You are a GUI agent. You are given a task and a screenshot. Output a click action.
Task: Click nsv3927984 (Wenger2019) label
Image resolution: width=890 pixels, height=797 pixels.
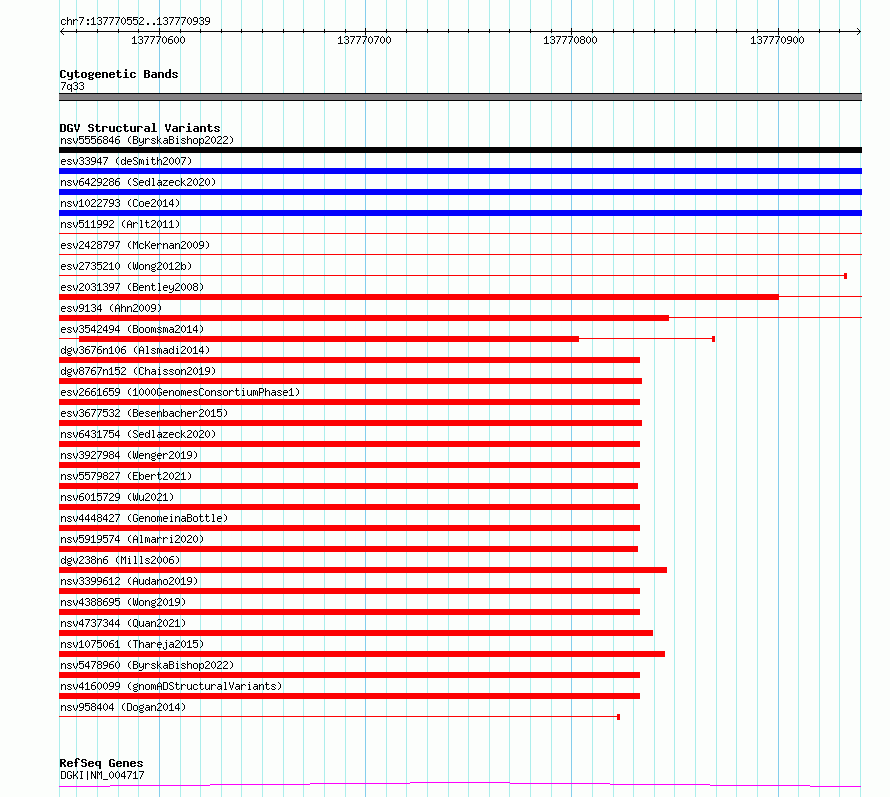(129, 455)
